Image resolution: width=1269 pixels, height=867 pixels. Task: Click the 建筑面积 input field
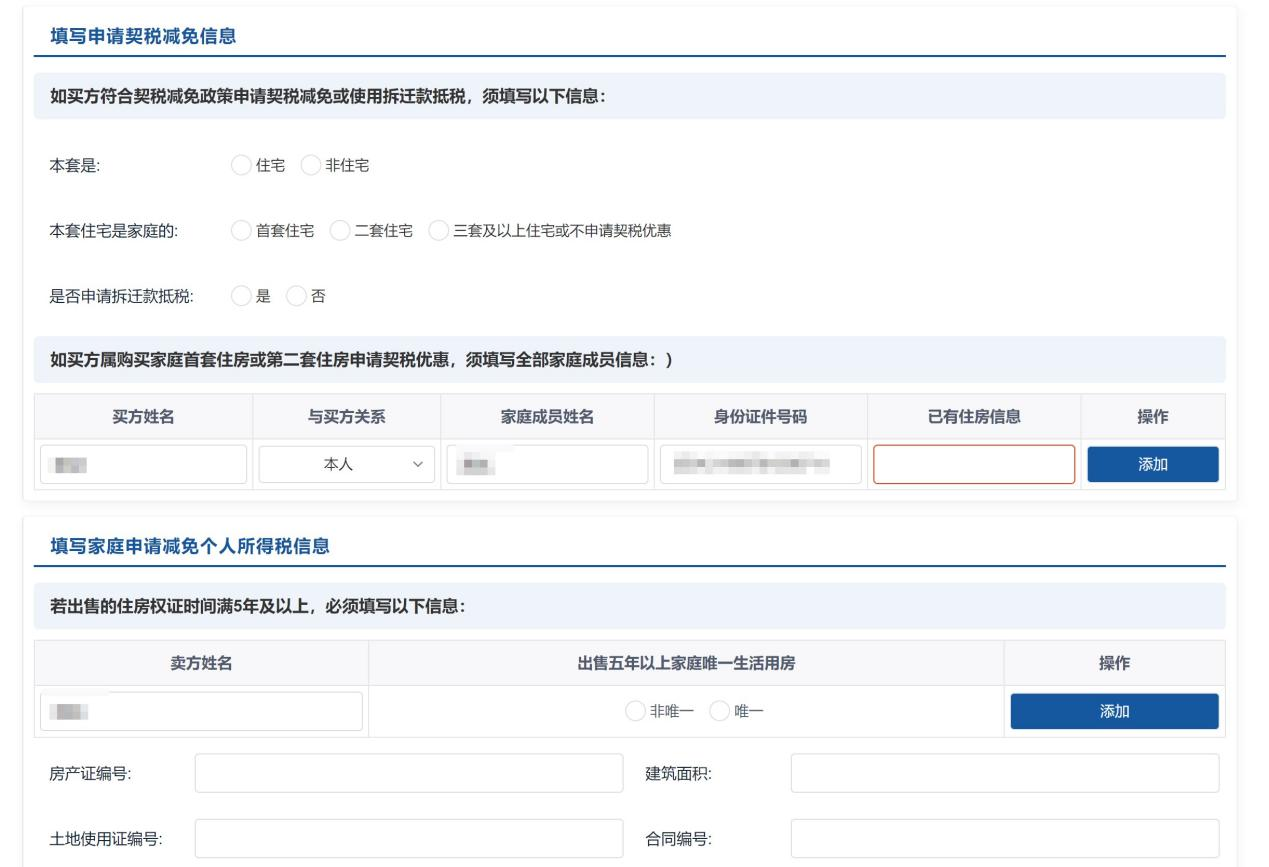(x=1004, y=773)
